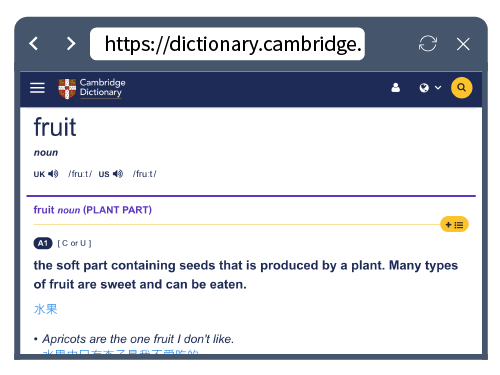
Task: Play the UK pronunciation audio
Action: (x=53, y=174)
